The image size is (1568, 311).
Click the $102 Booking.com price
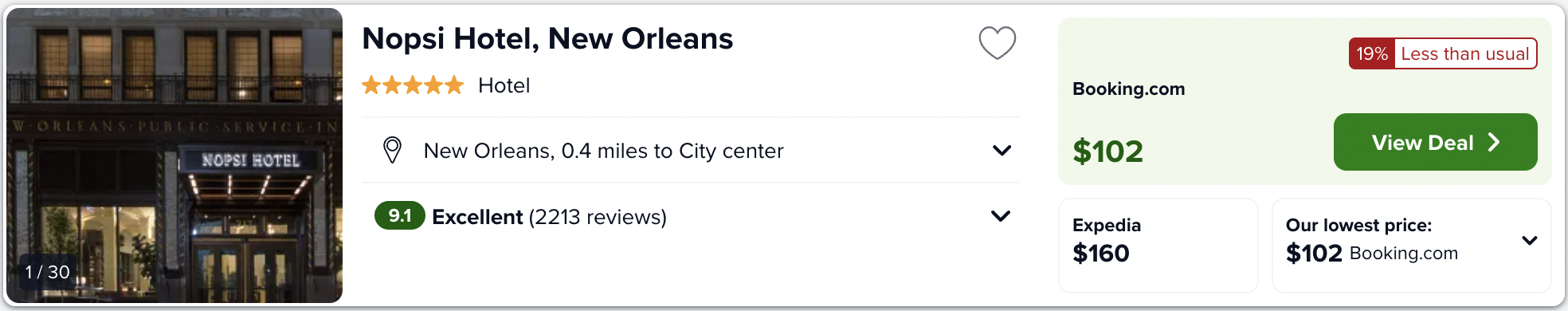[x=1107, y=151]
